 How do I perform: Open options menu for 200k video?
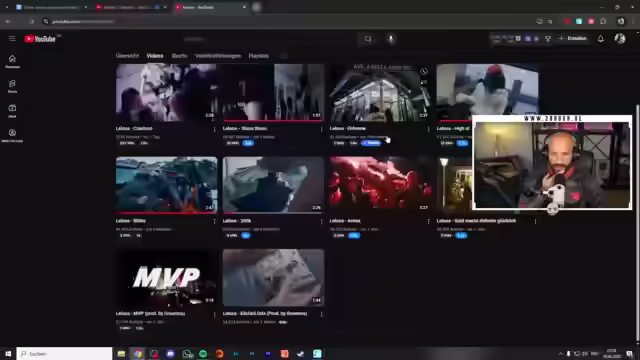click(321, 222)
